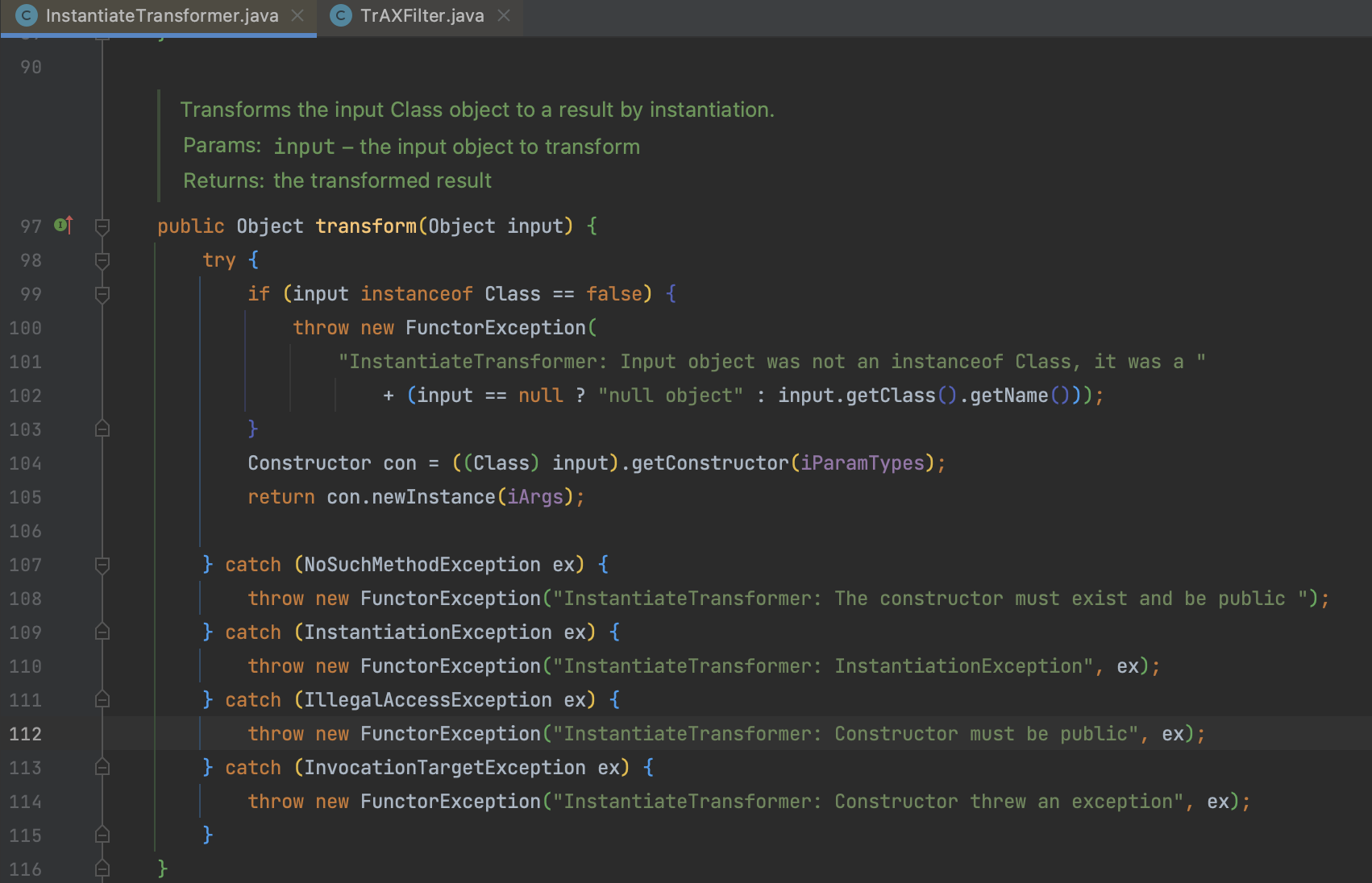Click the "null object" string literal
The height and width of the screenshot is (883, 1372).
[671, 396]
